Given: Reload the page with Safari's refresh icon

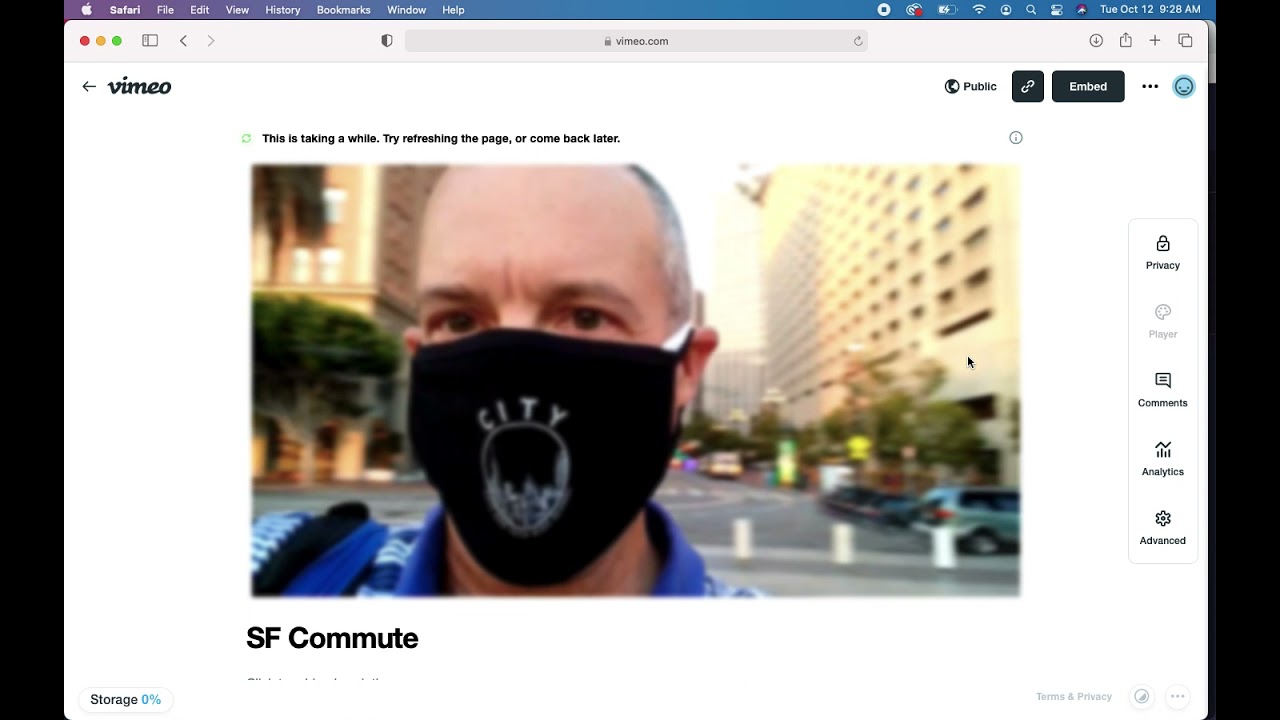Looking at the screenshot, I should 858,41.
